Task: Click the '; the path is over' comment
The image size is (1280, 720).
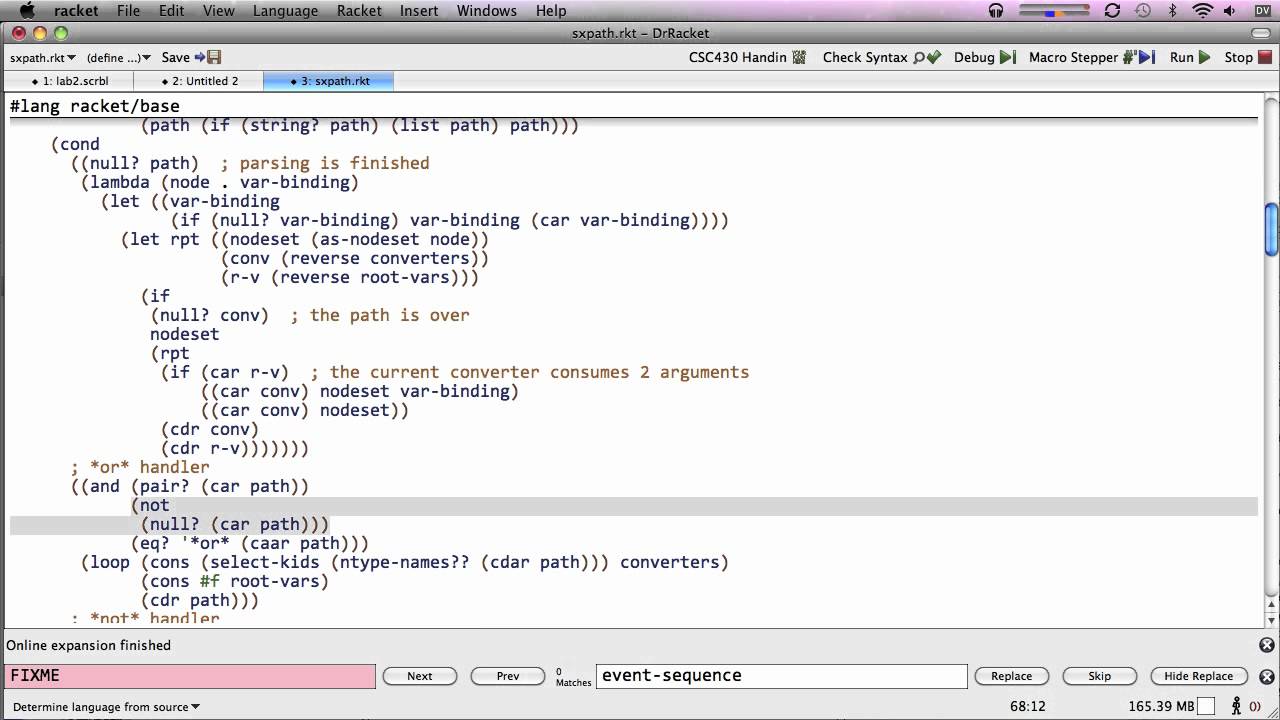Action: pyautogui.click(x=380, y=315)
